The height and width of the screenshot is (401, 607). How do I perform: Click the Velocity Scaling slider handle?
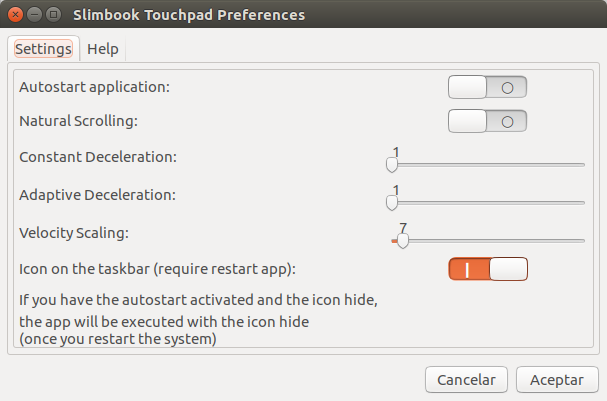click(402, 240)
